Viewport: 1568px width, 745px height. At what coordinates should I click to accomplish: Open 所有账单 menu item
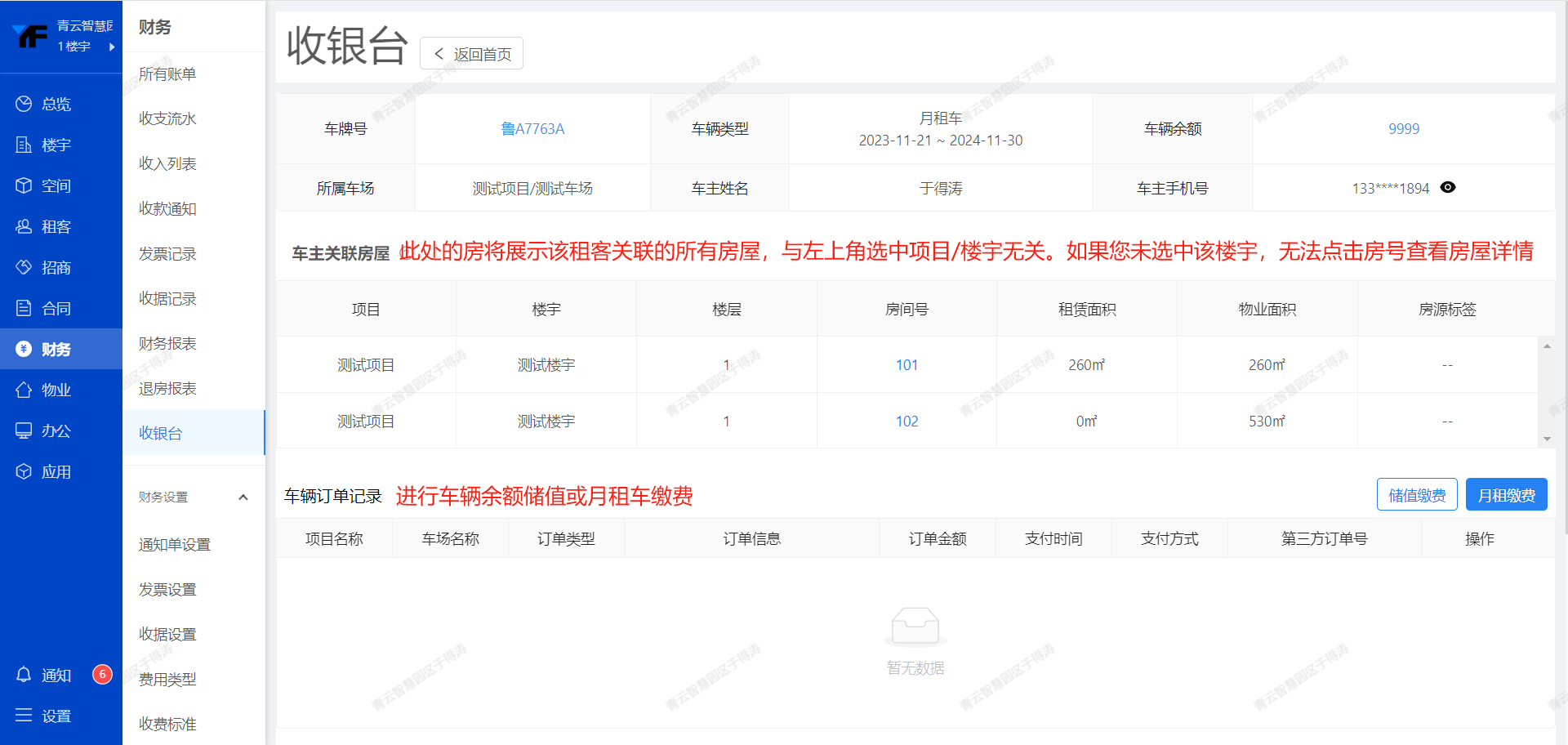[x=167, y=74]
